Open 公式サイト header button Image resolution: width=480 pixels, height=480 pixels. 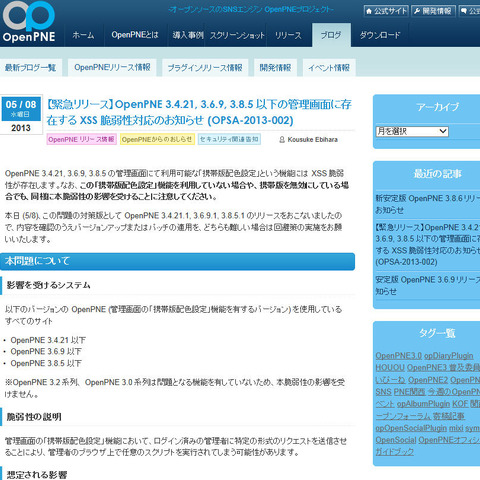[x=386, y=11]
